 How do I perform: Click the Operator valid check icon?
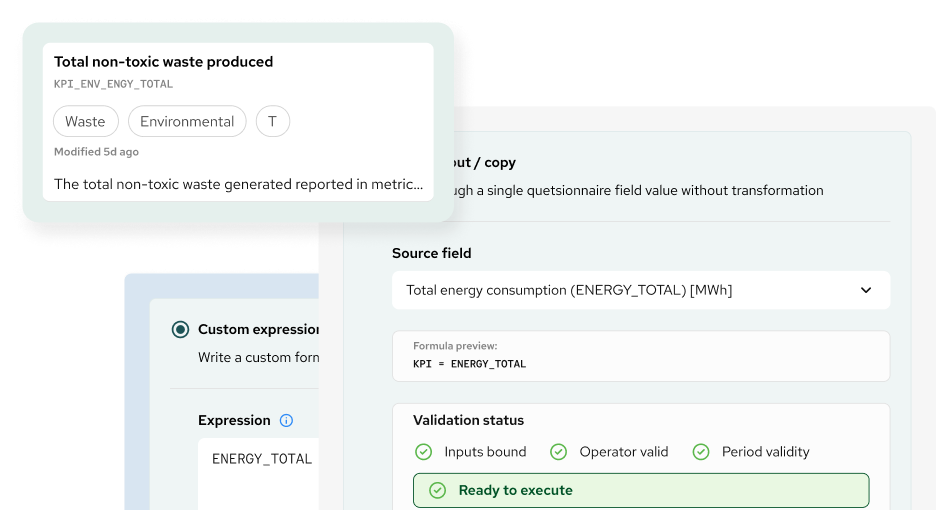point(558,452)
